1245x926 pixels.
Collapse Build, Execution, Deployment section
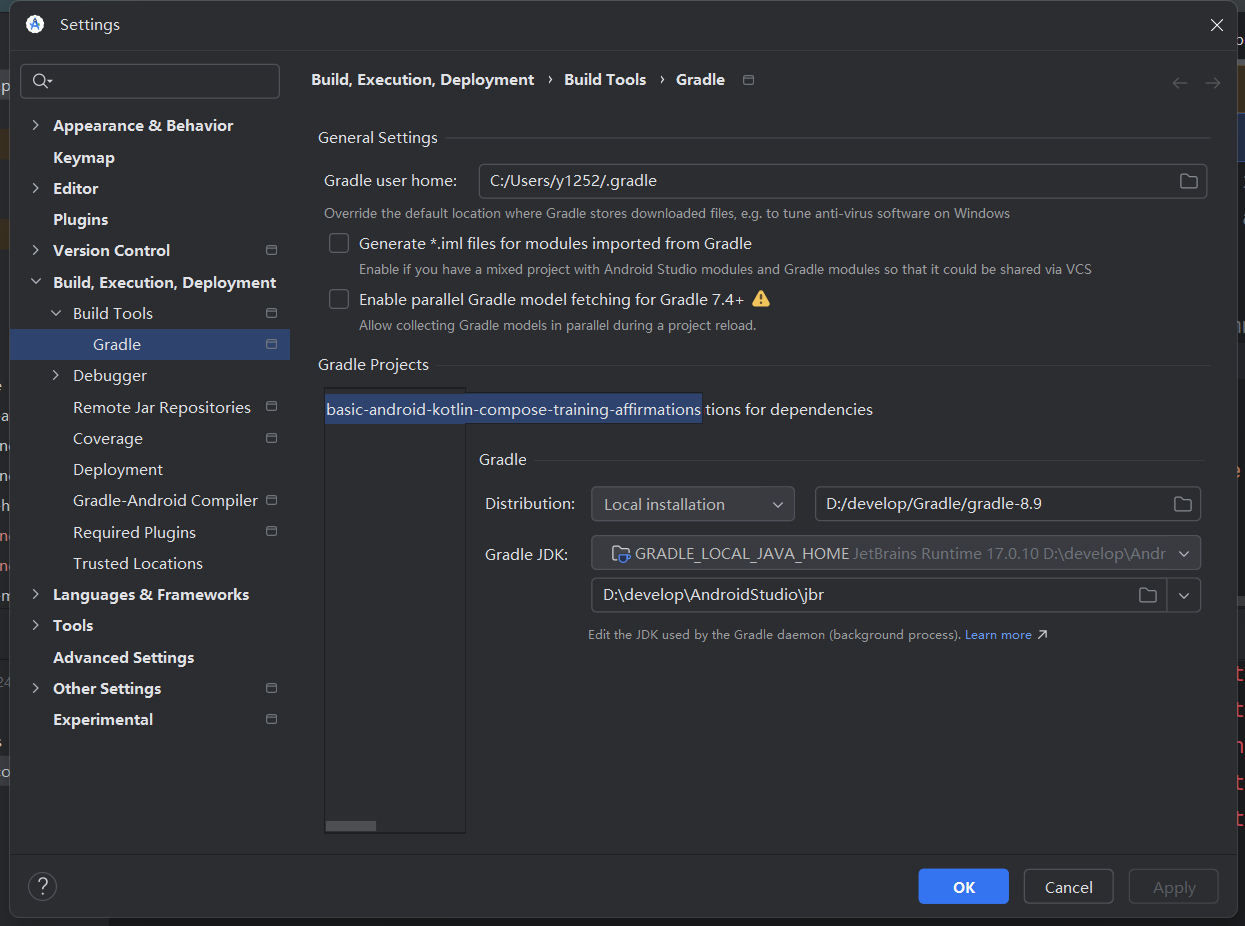coord(36,282)
